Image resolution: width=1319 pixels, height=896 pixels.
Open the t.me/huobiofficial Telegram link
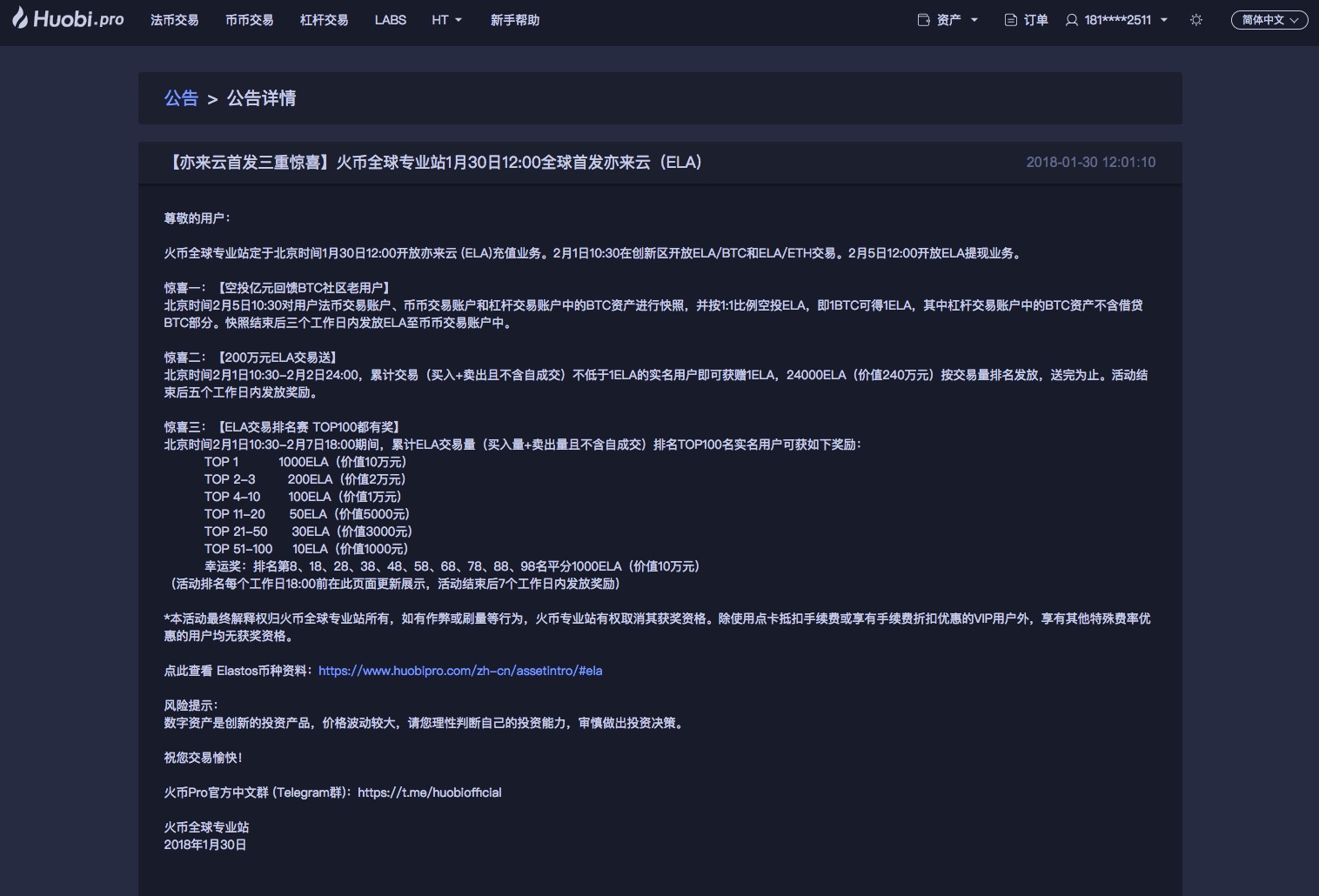[430, 792]
